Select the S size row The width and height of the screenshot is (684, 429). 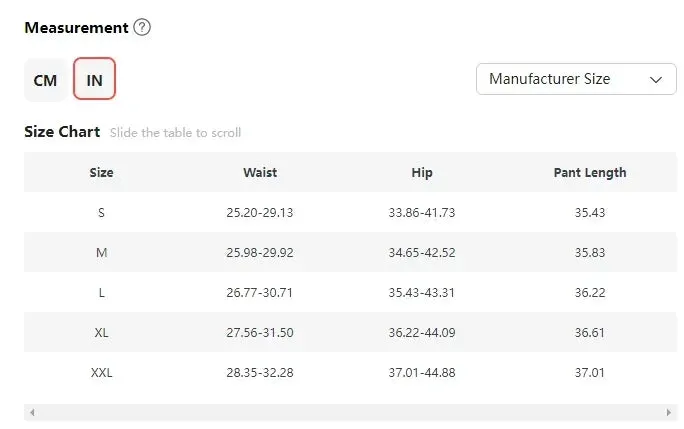(350, 213)
